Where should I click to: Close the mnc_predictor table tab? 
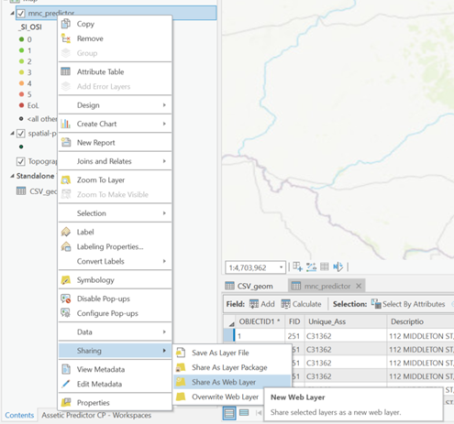[359, 286]
